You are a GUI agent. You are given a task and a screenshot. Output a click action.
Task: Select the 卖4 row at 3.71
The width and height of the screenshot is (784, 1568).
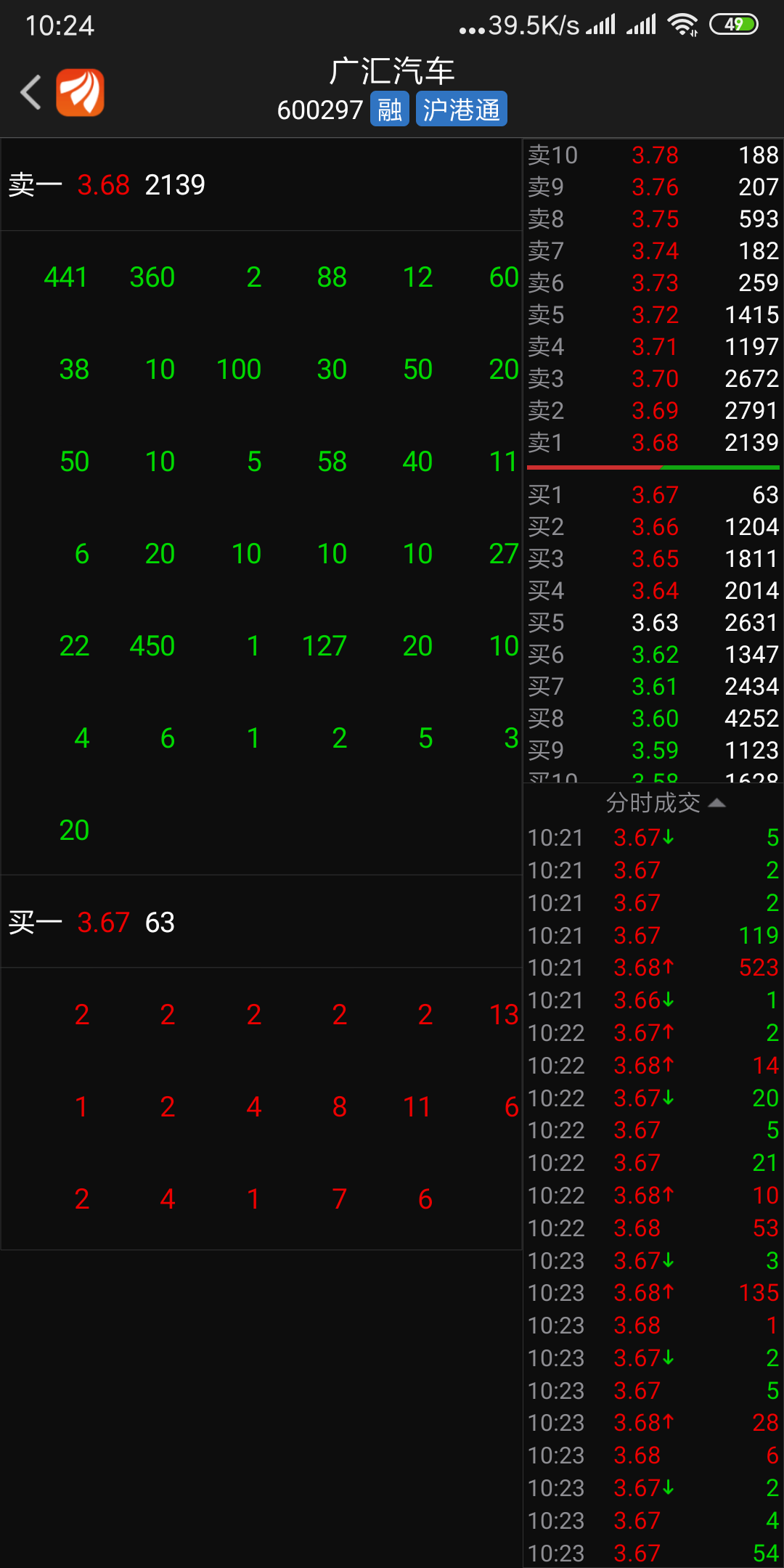653,347
